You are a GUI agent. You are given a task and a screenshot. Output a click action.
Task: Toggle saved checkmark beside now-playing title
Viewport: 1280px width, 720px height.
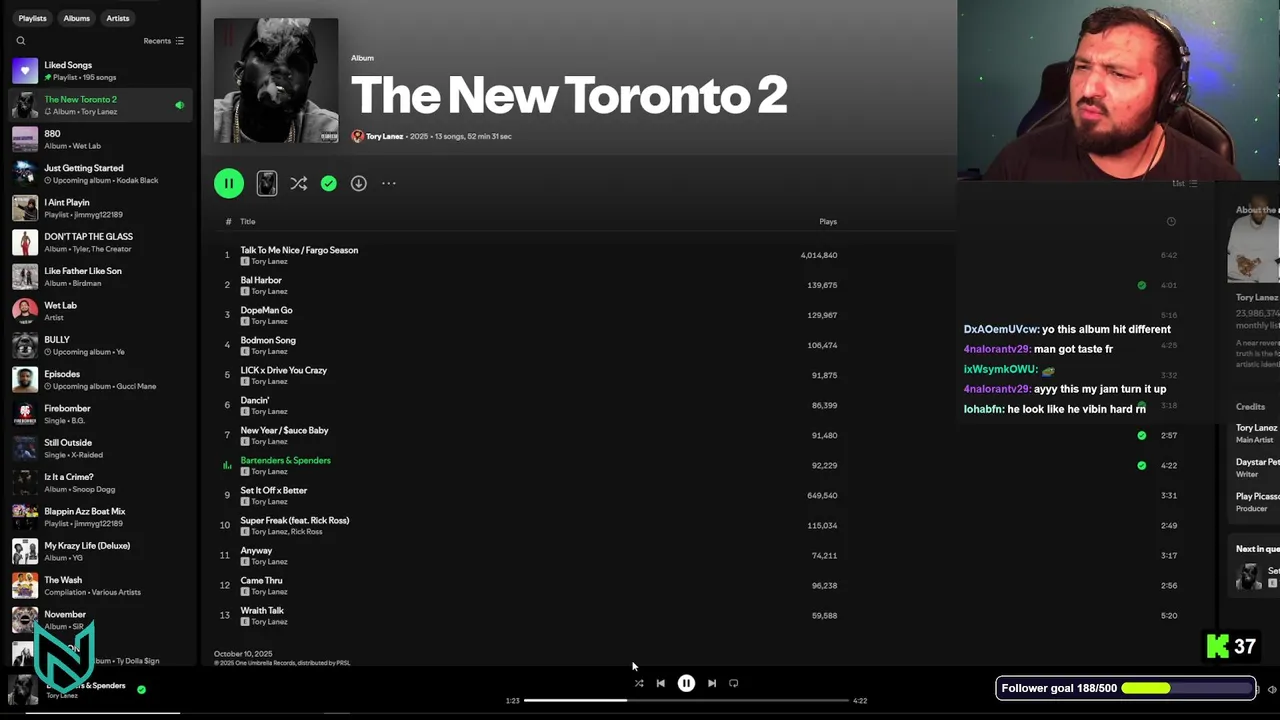click(141, 689)
